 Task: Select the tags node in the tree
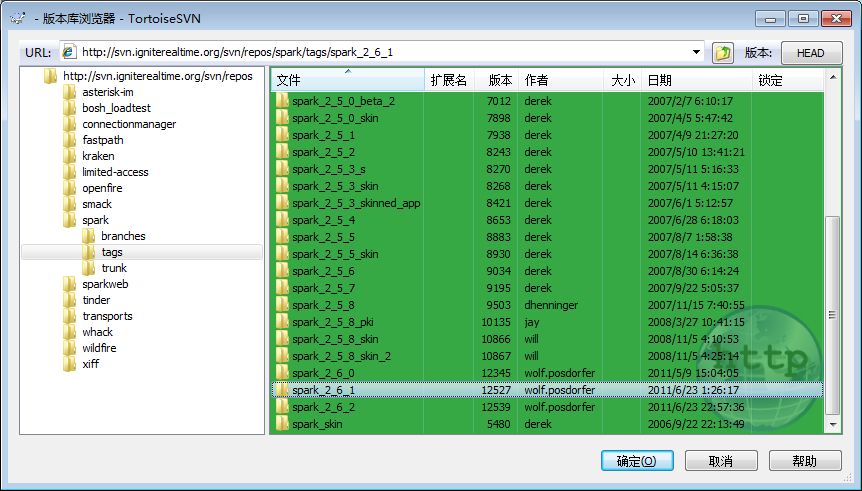pos(112,252)
